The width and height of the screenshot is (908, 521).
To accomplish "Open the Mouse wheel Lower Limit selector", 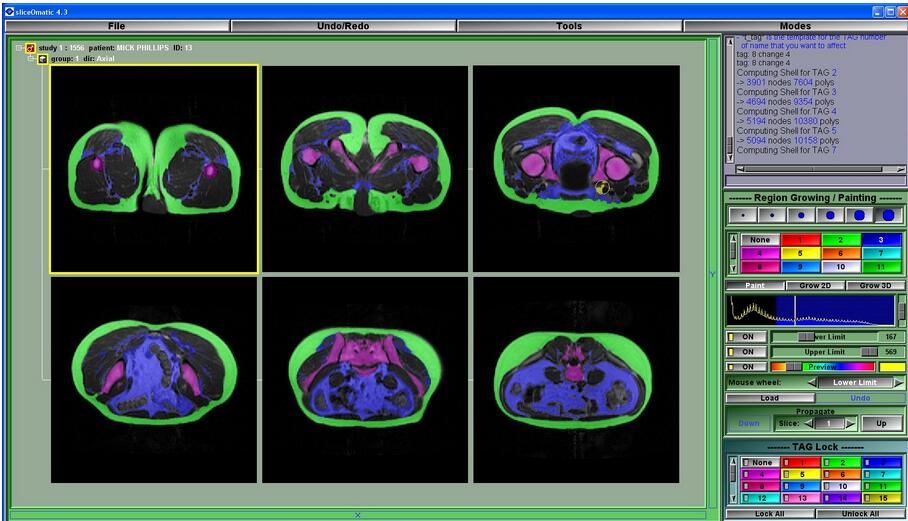I will pos(855,383).
